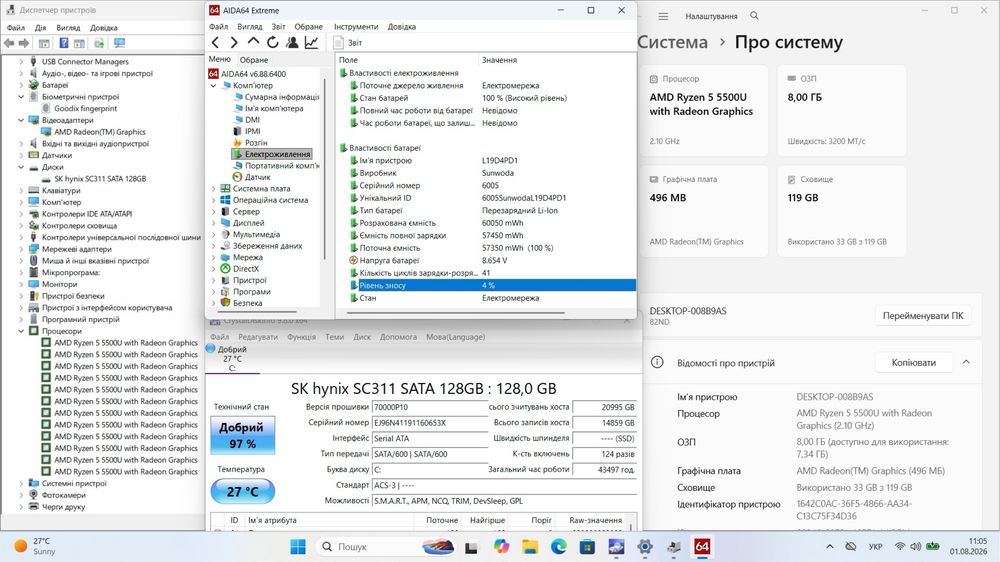This screenshot has width=1000, height=562.
Task: Open Інструменти menu in AIDA64
Action: (356, 27)
